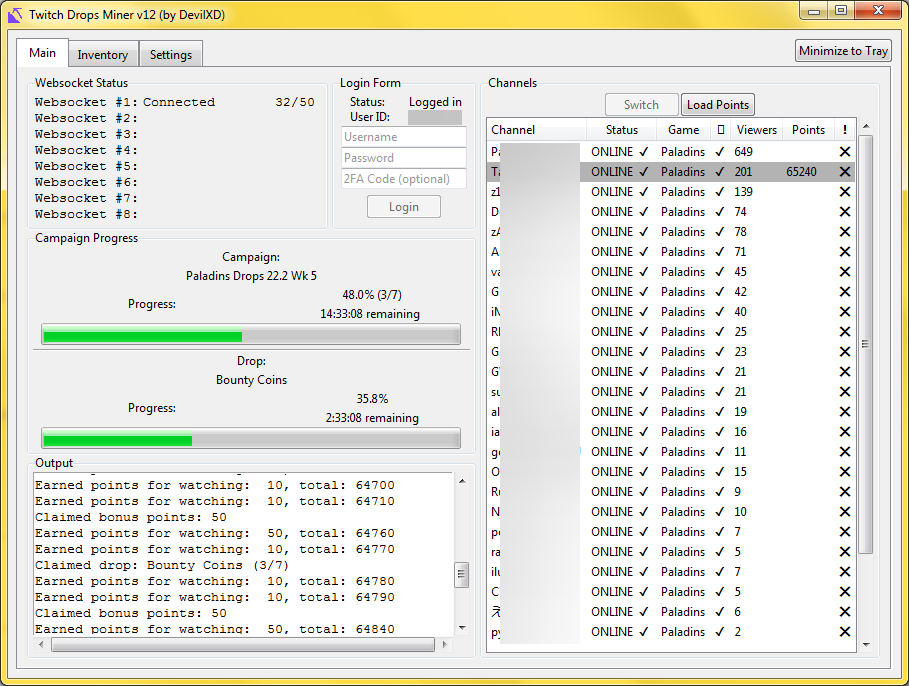Remove the 139-viewer channel via its X icon
Image resolution: width=909 pixels, height=686 pixels.
point(845,191)
